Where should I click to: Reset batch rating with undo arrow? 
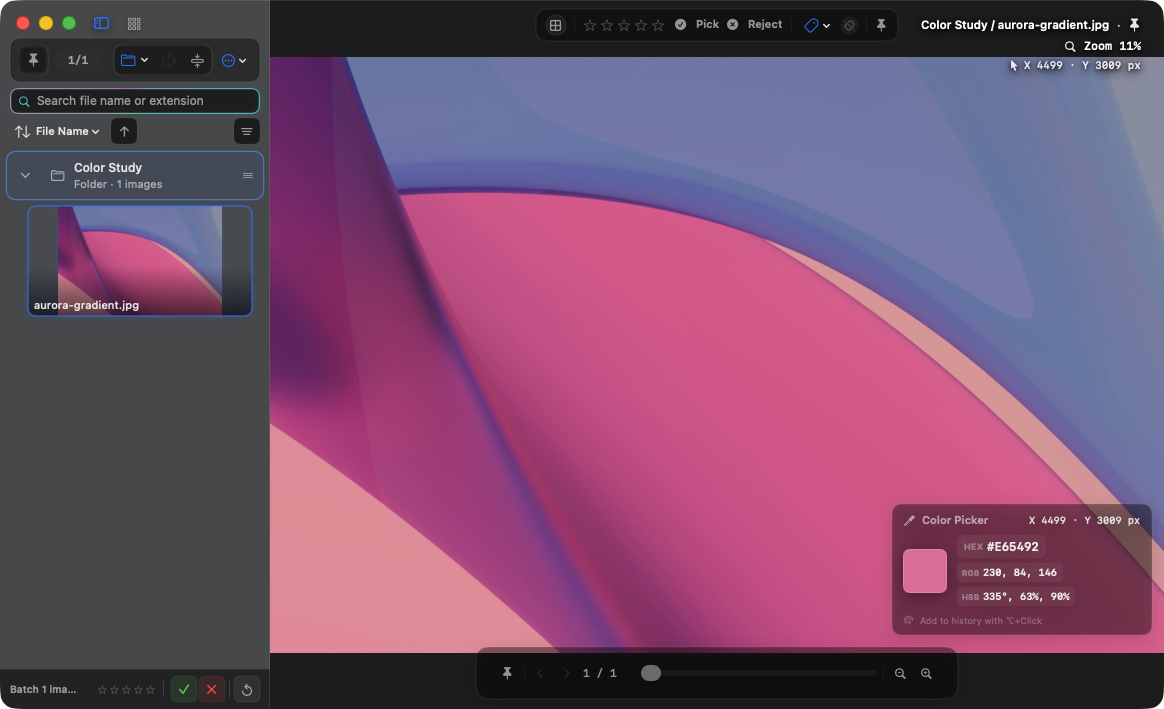(247, 690)
